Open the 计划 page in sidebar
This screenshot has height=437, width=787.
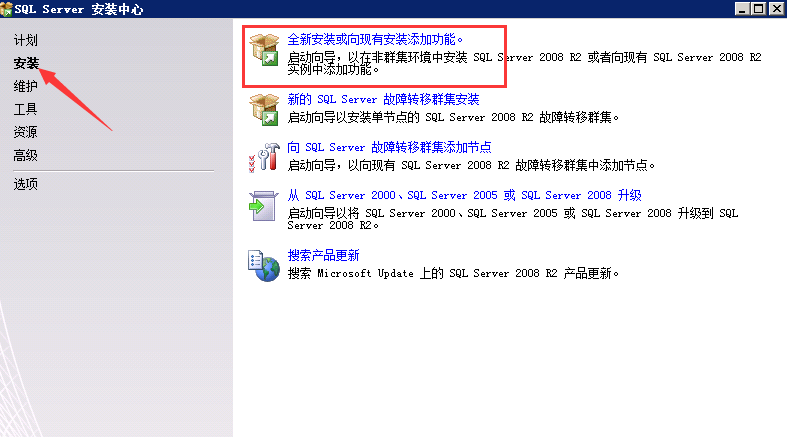click(x=26, y=40)
